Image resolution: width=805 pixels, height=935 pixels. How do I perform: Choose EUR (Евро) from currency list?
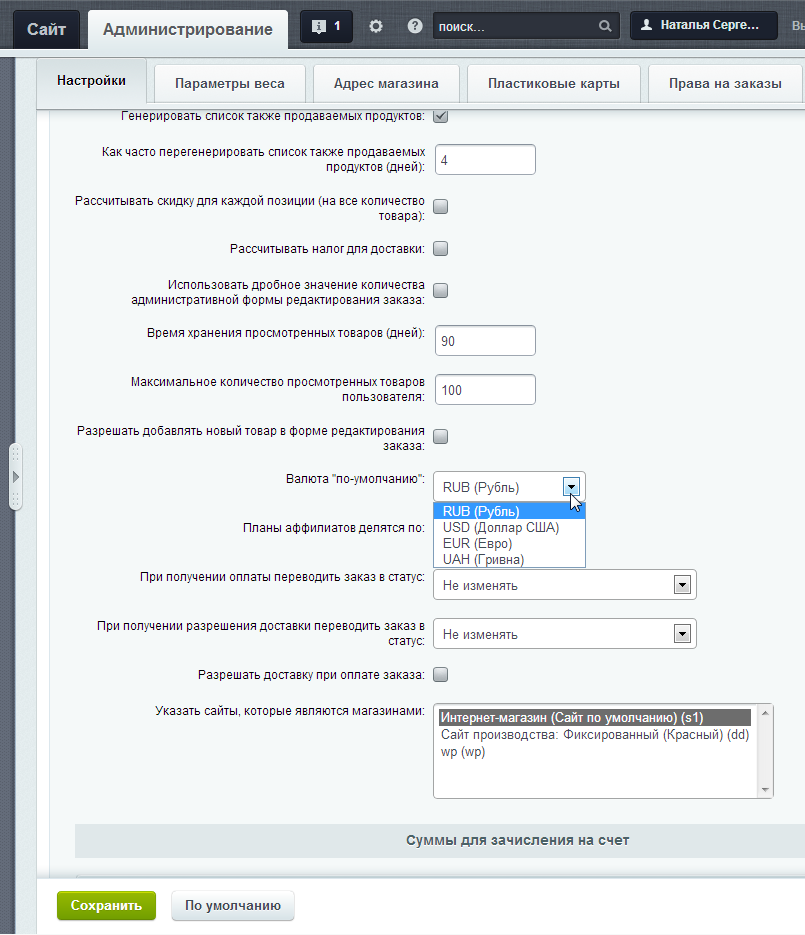[x=477, y=544]
